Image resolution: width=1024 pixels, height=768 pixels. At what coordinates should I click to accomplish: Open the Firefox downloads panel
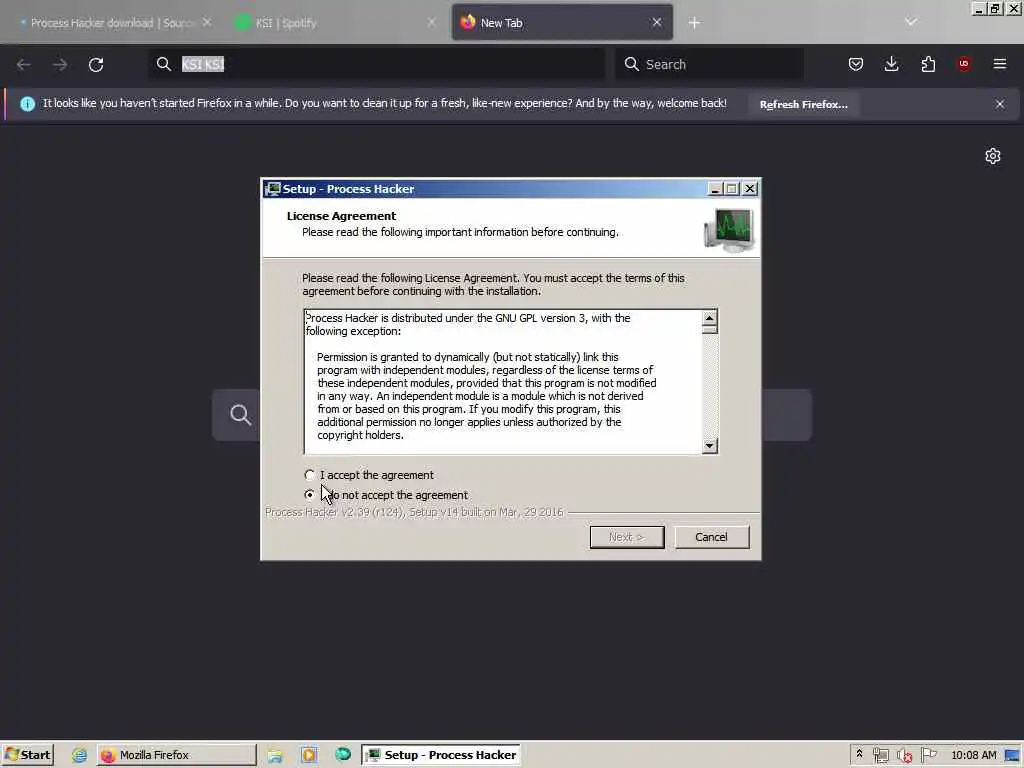(891, 64)
